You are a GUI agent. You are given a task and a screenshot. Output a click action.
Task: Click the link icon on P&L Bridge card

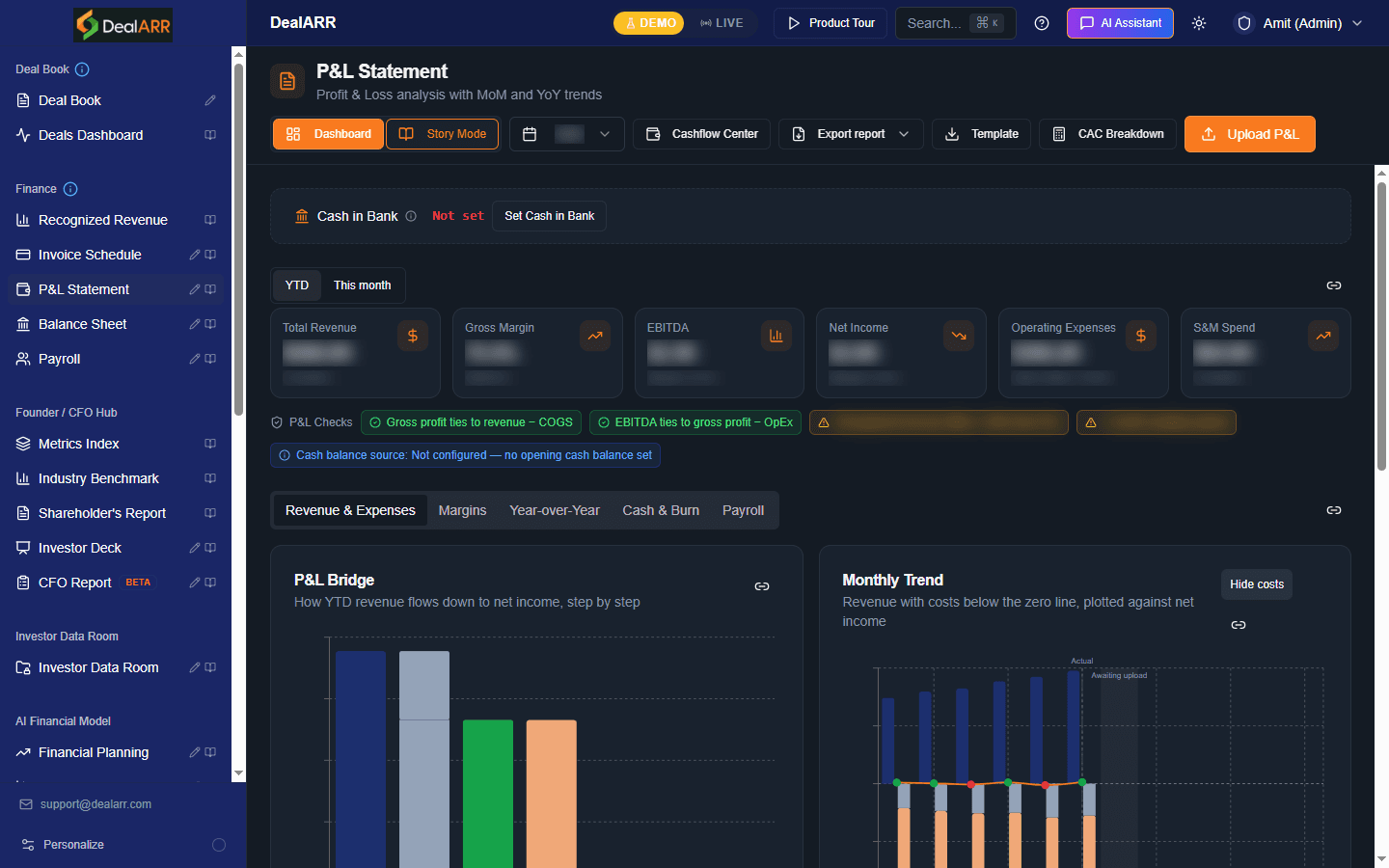pos(762,586)
